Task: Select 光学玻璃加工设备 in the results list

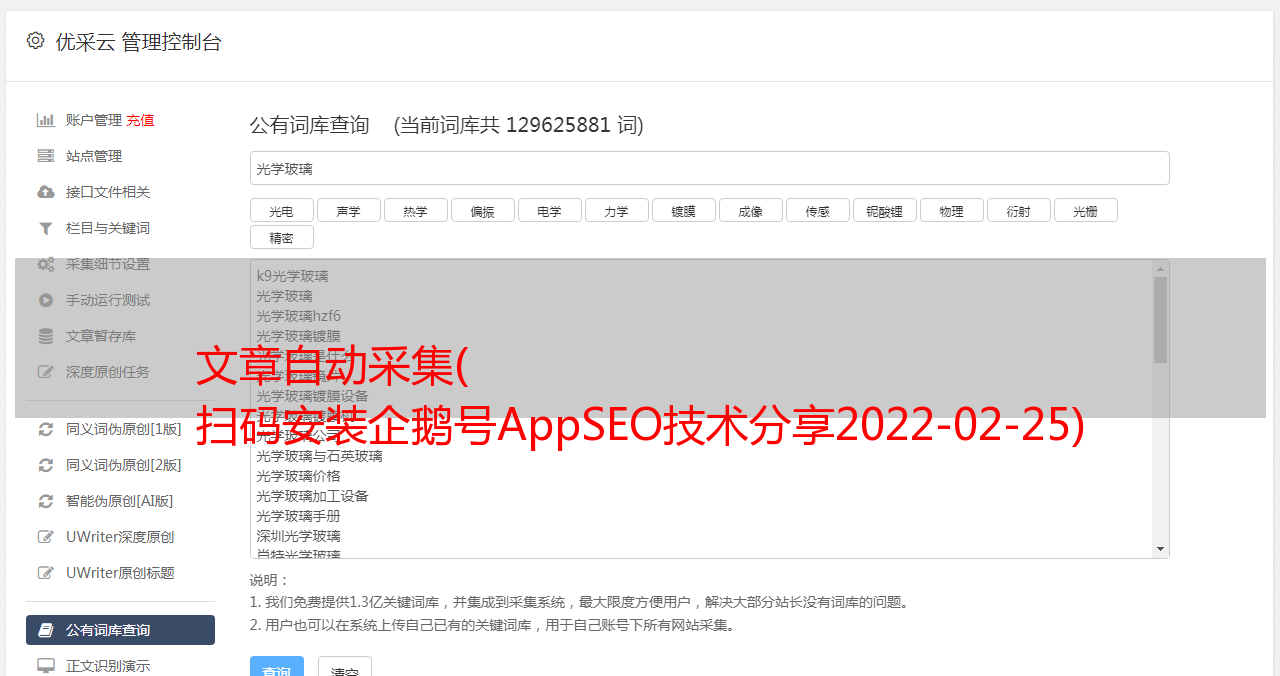Action: click(x=312, y=496)
